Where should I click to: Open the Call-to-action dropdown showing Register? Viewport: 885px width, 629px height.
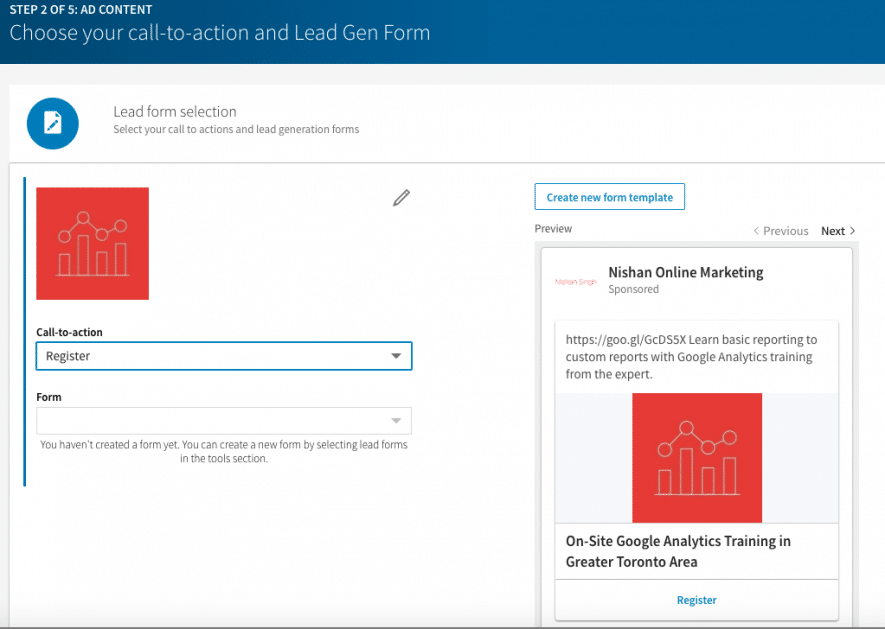pos(223,356)
